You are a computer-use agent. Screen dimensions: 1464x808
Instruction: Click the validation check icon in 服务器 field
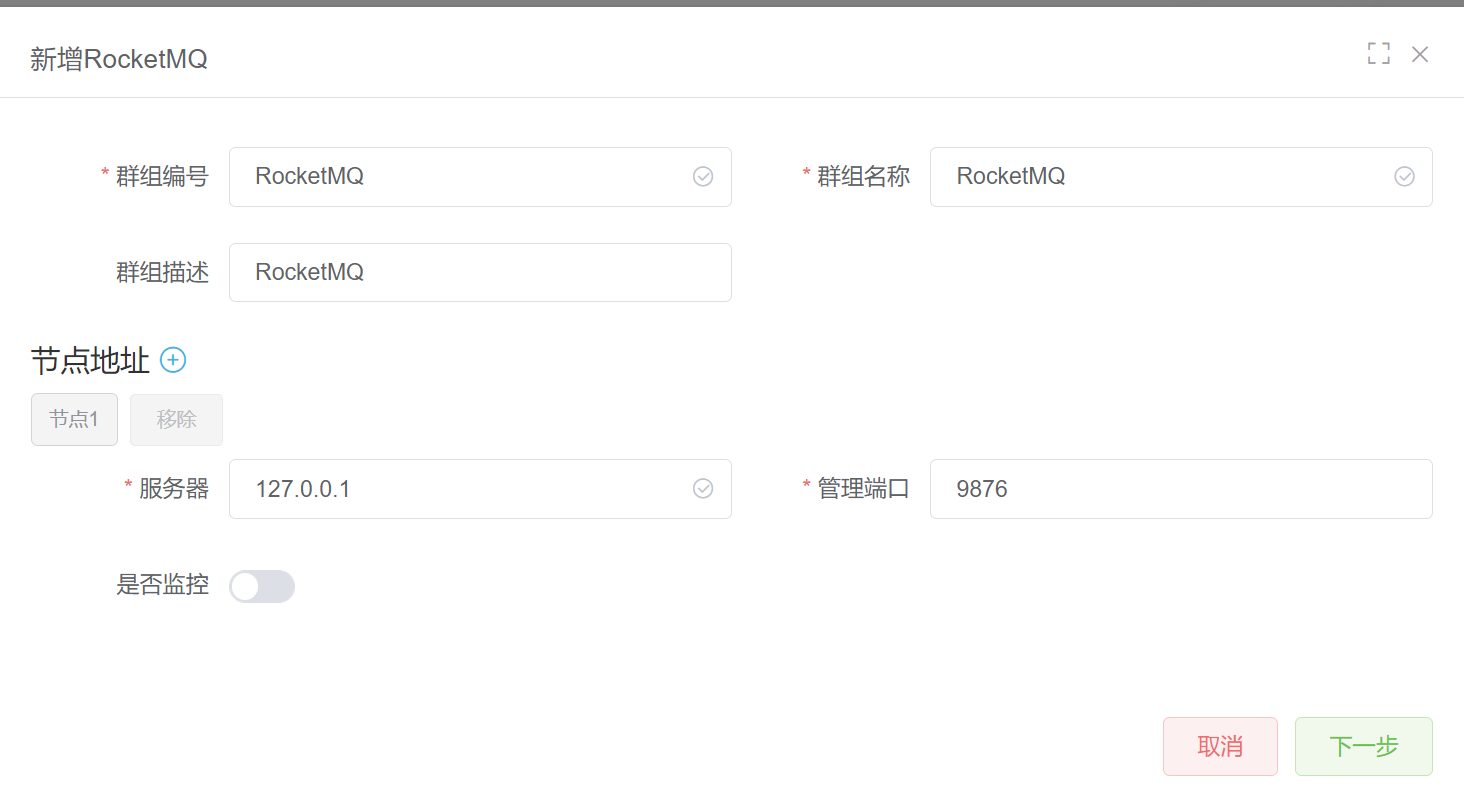(x=703, y=489)
